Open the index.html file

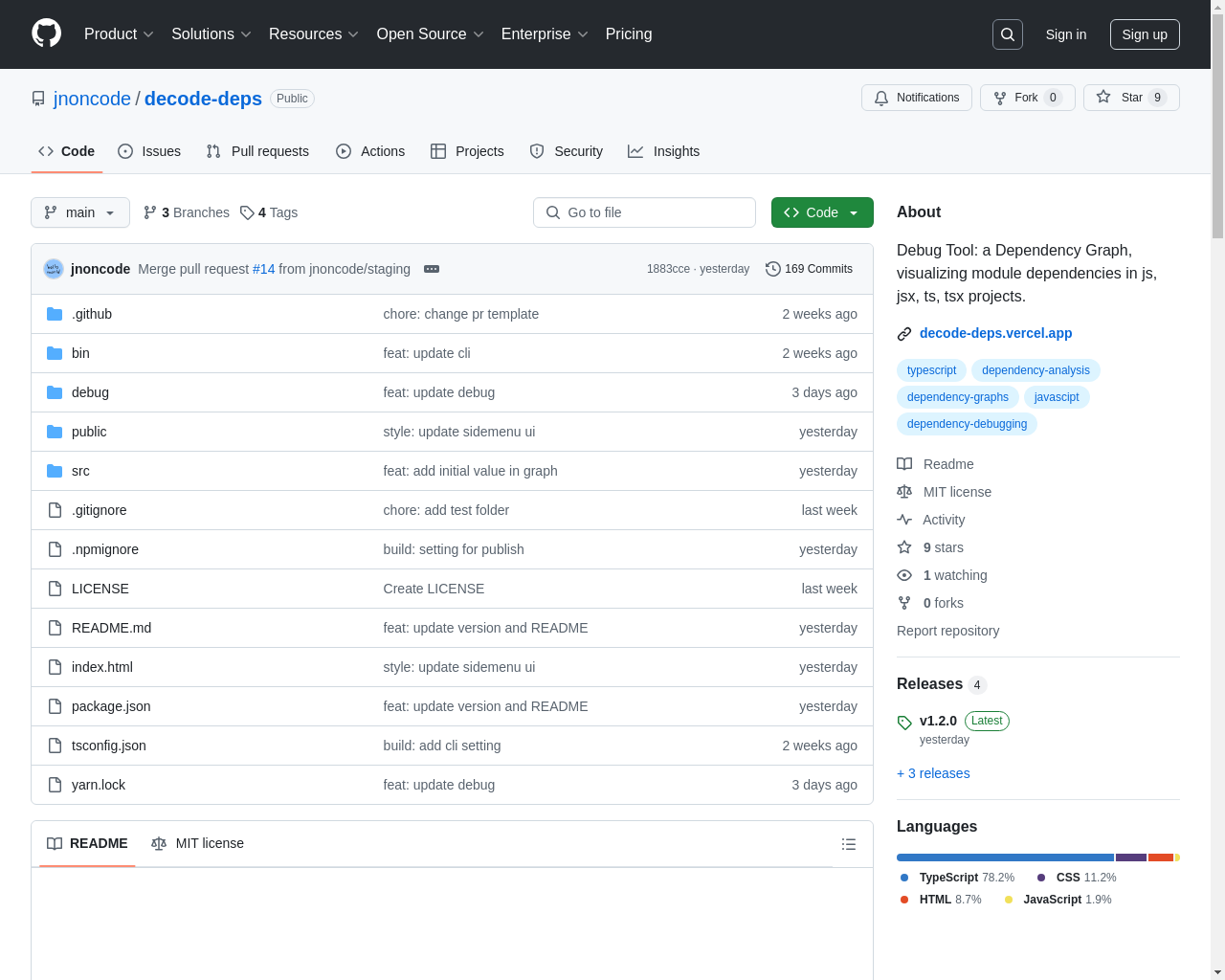pos(102,667)
